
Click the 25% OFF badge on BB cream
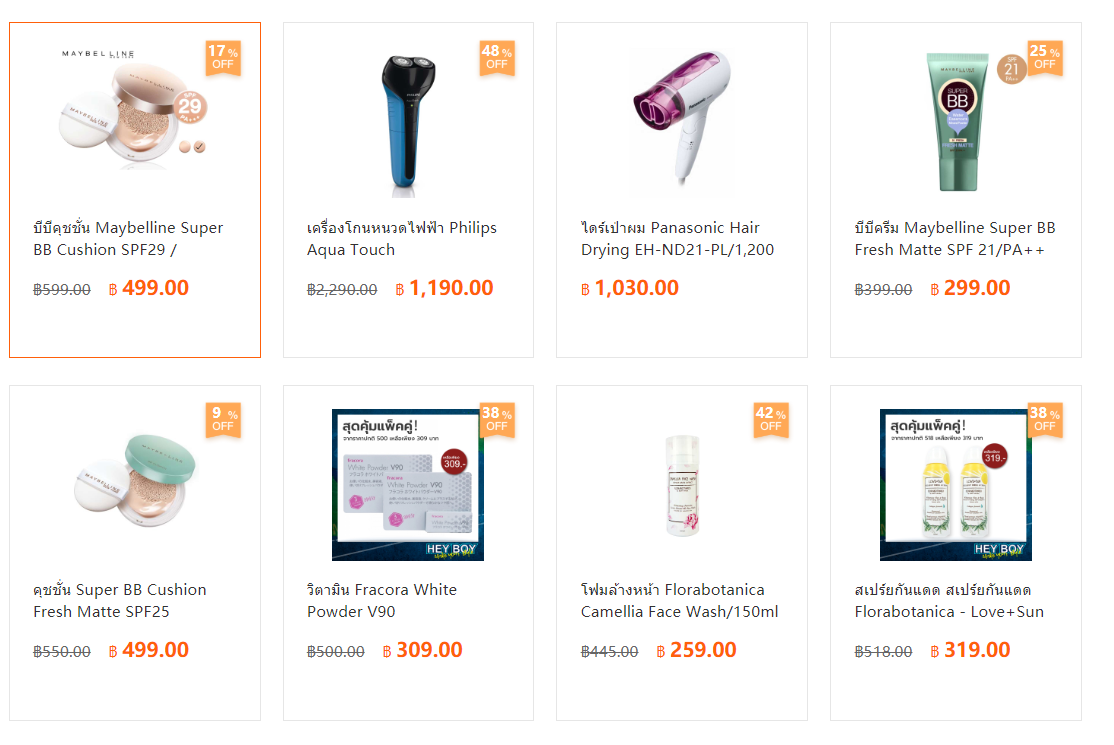pos(1044,58)
